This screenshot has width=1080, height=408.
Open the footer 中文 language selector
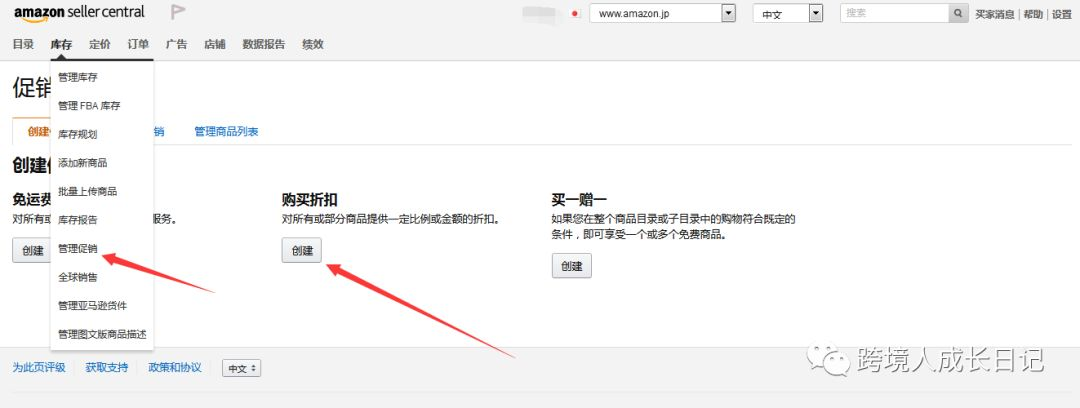point(241,368)
